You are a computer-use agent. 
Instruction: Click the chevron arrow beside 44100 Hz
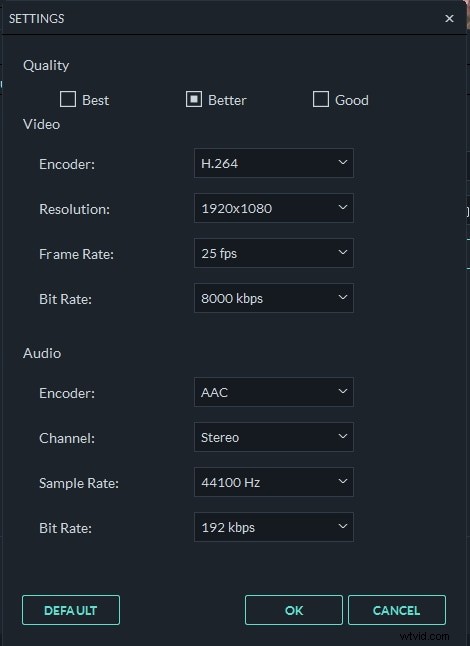tap(342, 481)
